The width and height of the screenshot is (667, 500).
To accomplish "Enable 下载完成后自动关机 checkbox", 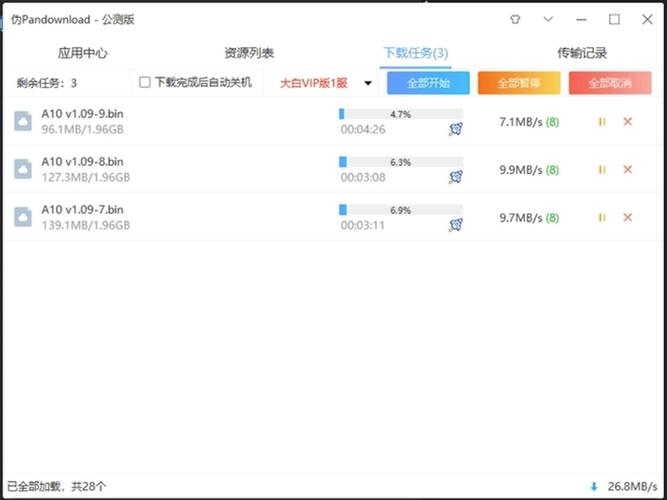I will coord(145,83).
